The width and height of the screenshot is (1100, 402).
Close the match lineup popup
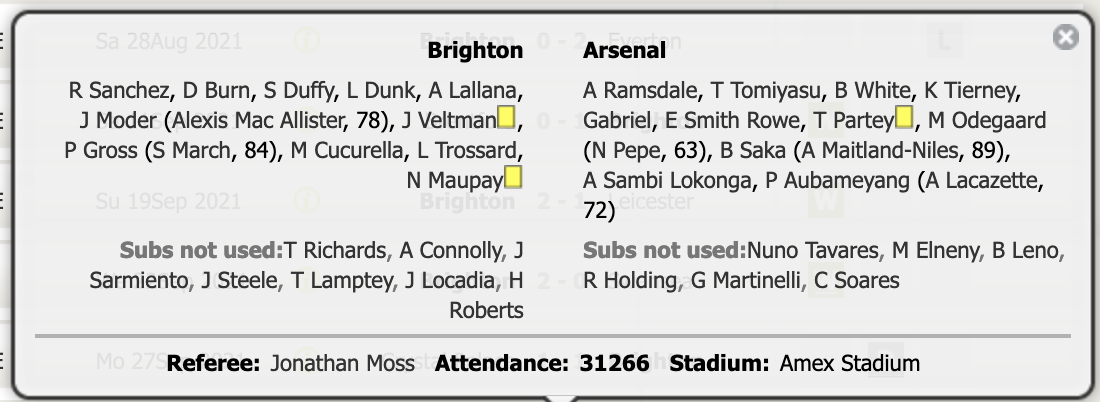tap(1066, 36)
